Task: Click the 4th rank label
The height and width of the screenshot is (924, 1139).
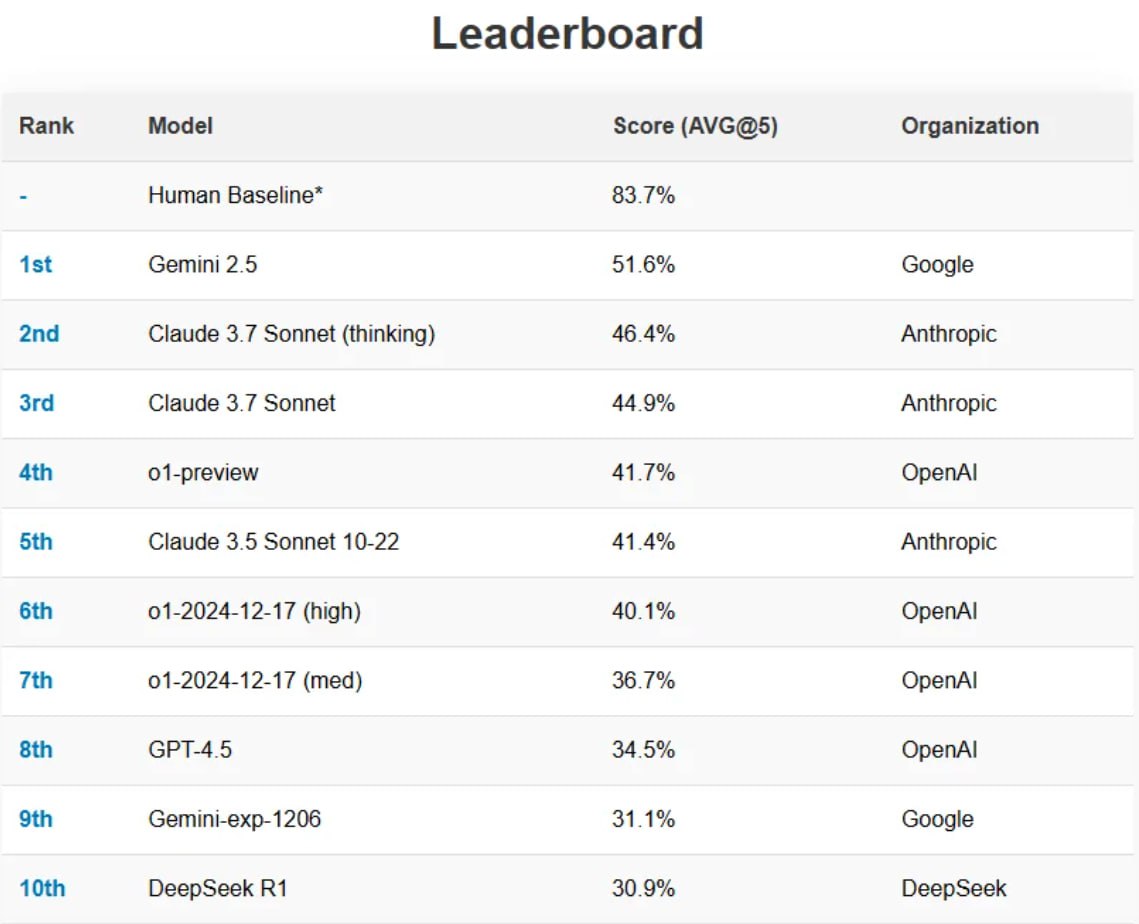Action: tap(36, 472)
